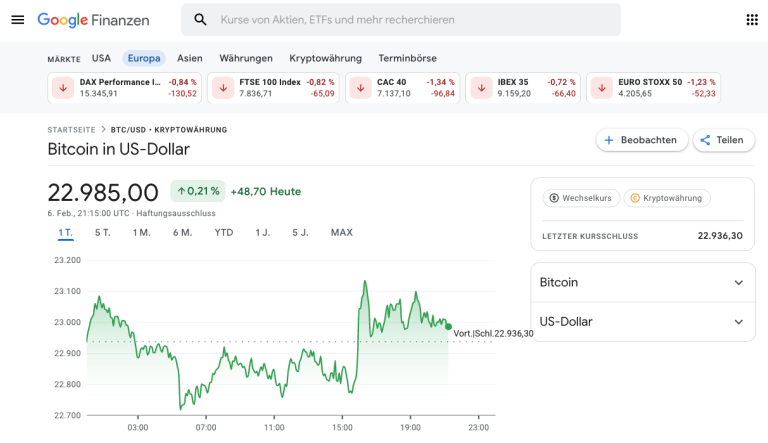Select the 5 T. chart range

point(103,233)
